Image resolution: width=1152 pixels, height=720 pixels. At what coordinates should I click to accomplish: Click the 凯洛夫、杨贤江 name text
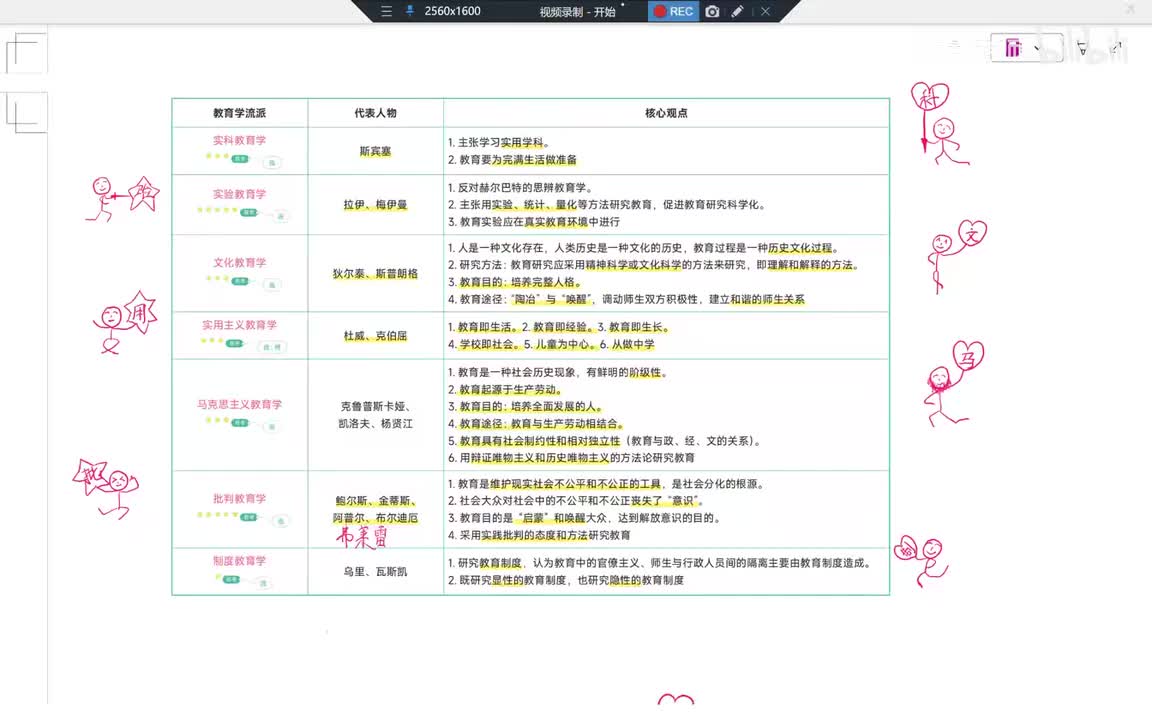click(x=375, y=423)
